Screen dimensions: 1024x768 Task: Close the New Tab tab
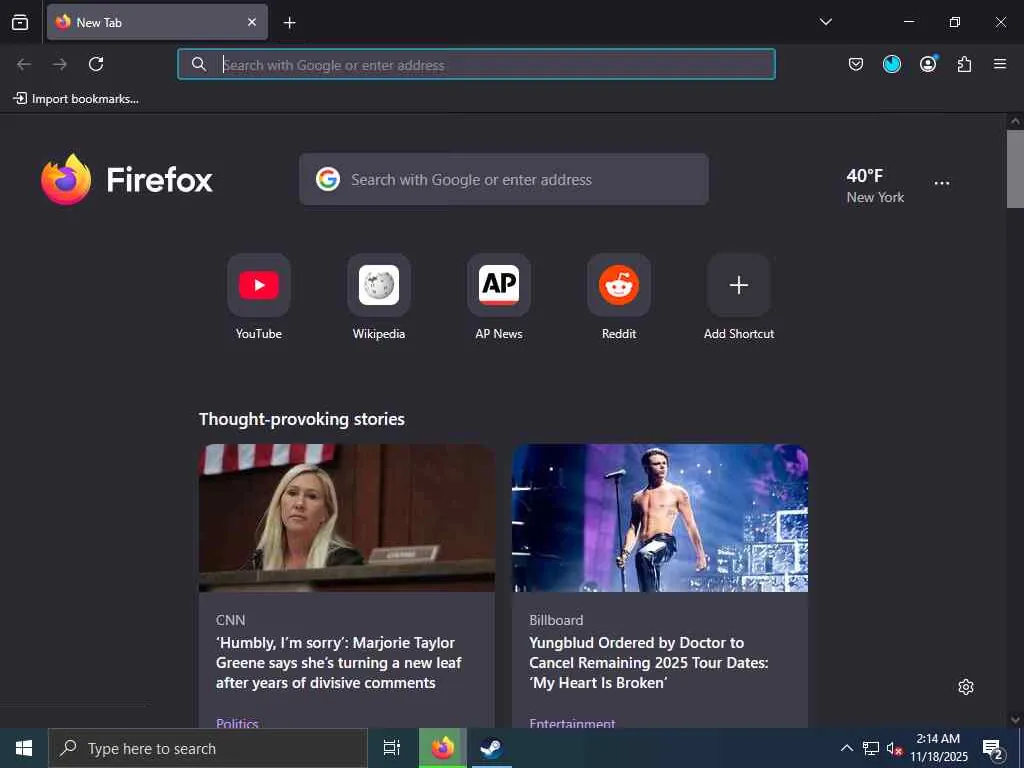coord(251,22)
